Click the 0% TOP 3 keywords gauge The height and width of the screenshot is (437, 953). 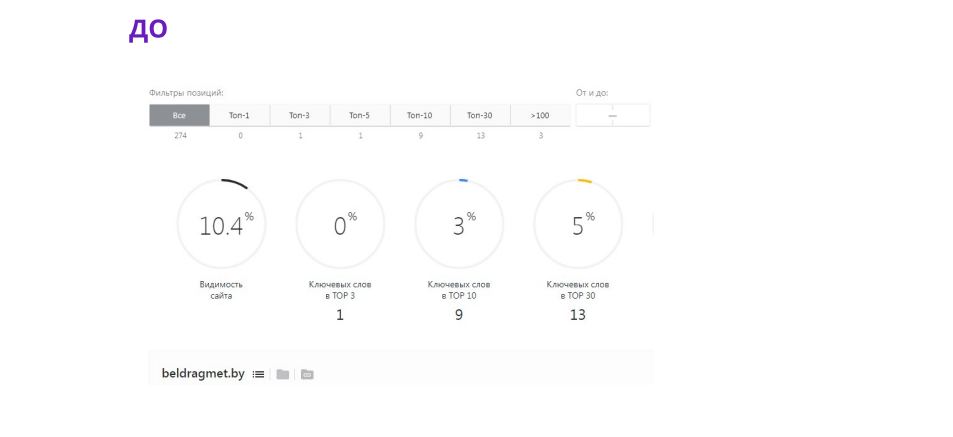coord(340,225)
